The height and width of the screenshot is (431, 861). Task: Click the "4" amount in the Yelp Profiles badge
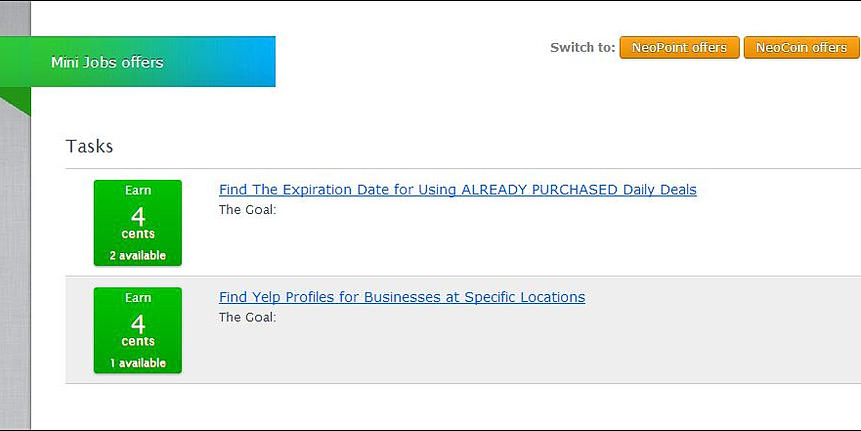pyautogui.click(x=138, y=322)
